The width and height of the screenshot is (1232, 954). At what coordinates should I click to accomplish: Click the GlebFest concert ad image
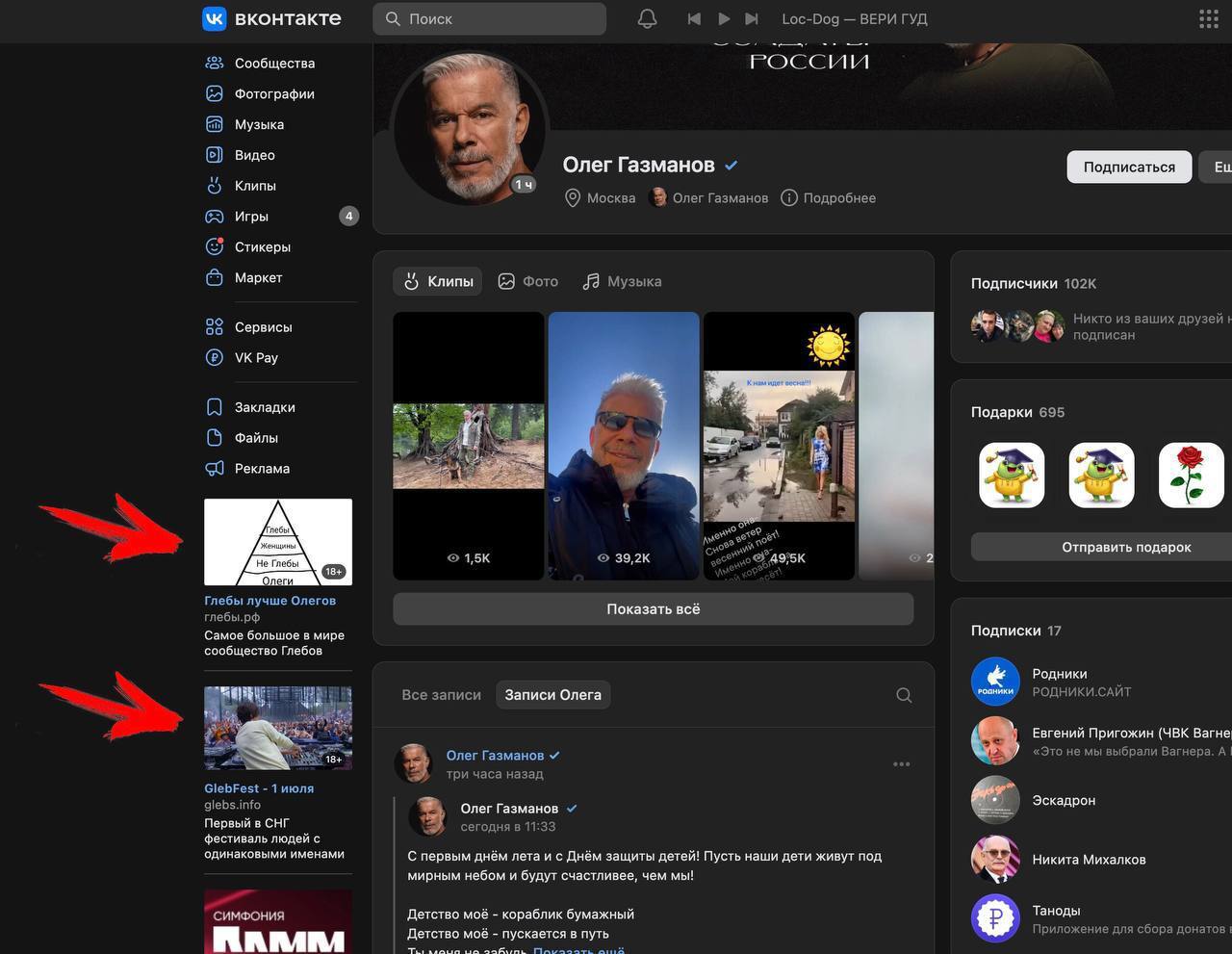[x=278, y=728]
